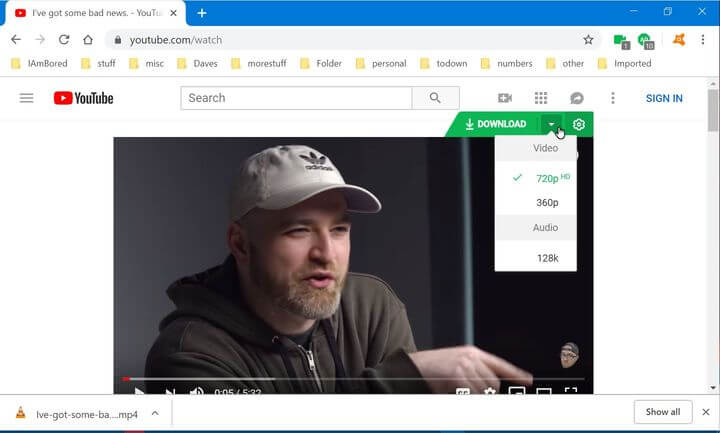720x433 pixels.
Task: Open the YouTube apps grid
Action: coord(541,98)
